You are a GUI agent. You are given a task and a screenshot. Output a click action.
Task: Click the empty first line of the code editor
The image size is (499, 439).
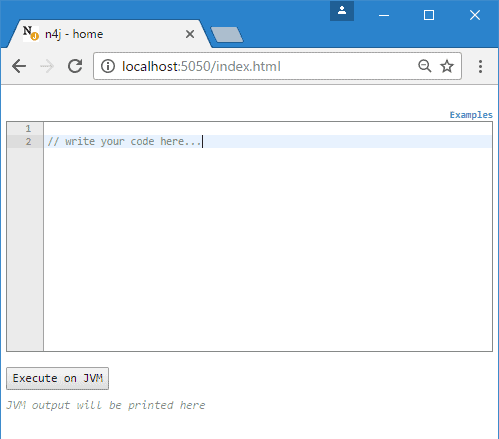pyautogui.click(x=268, y=129)
